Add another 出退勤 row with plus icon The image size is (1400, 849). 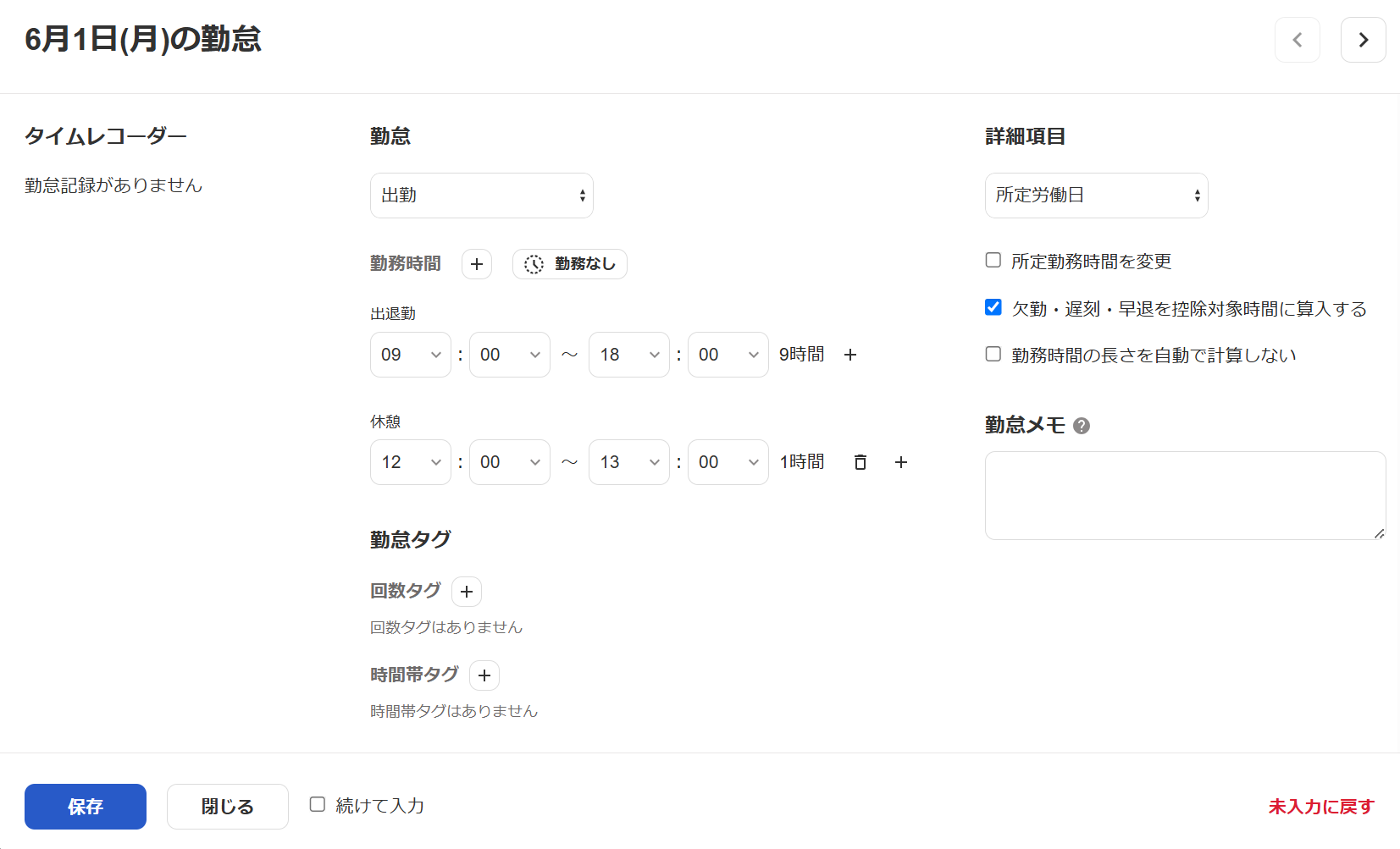click(850, 355)
